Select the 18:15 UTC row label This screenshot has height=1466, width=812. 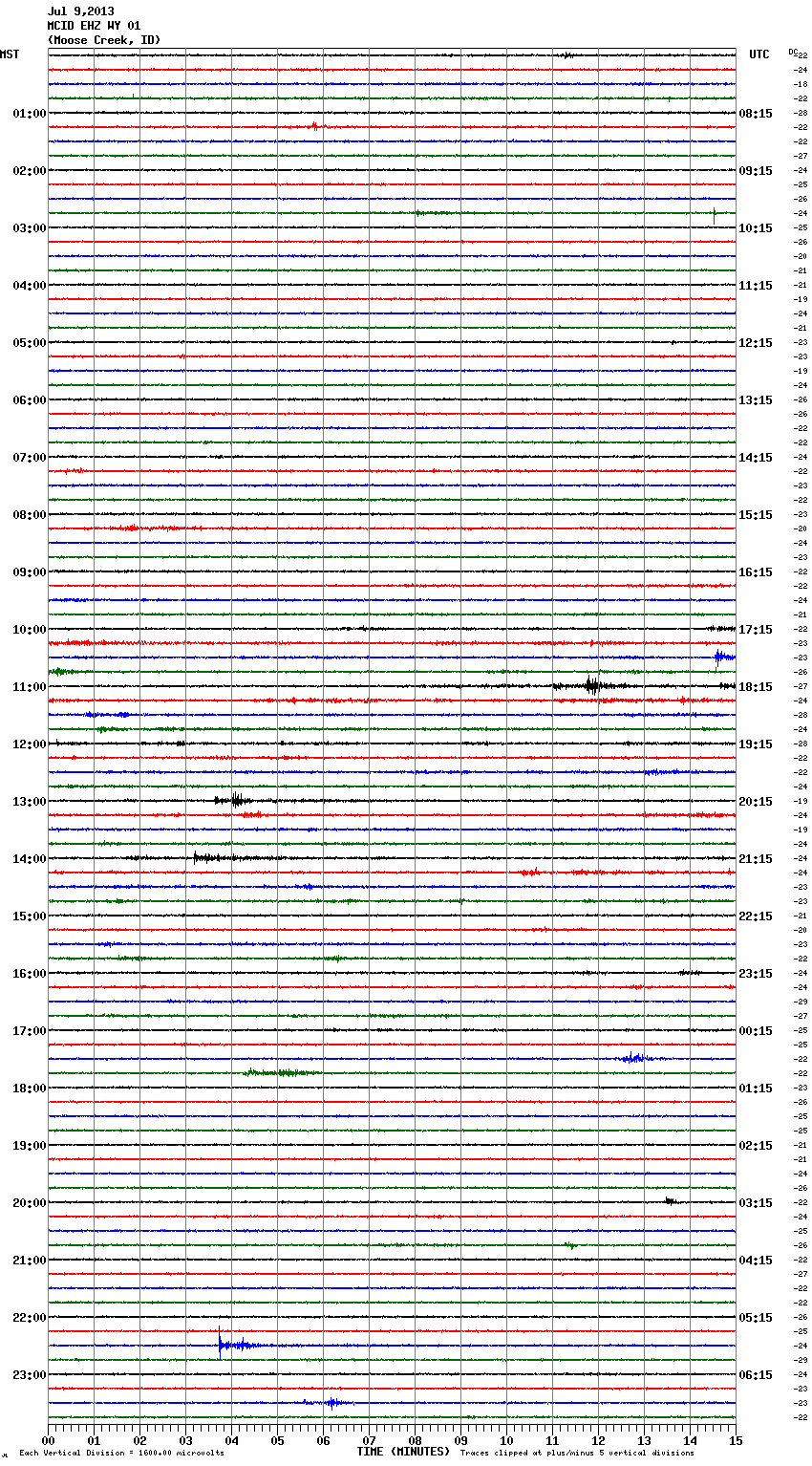756,687
